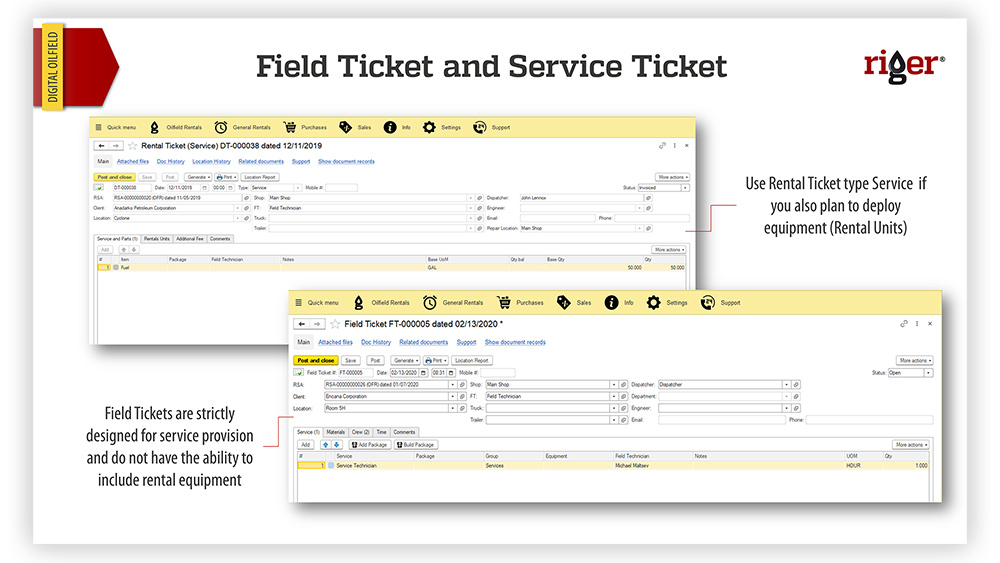Screen dimensions: 1000x563
Task: Expand Generate dropdown in Field Ticket window
Action: (404, 360)
